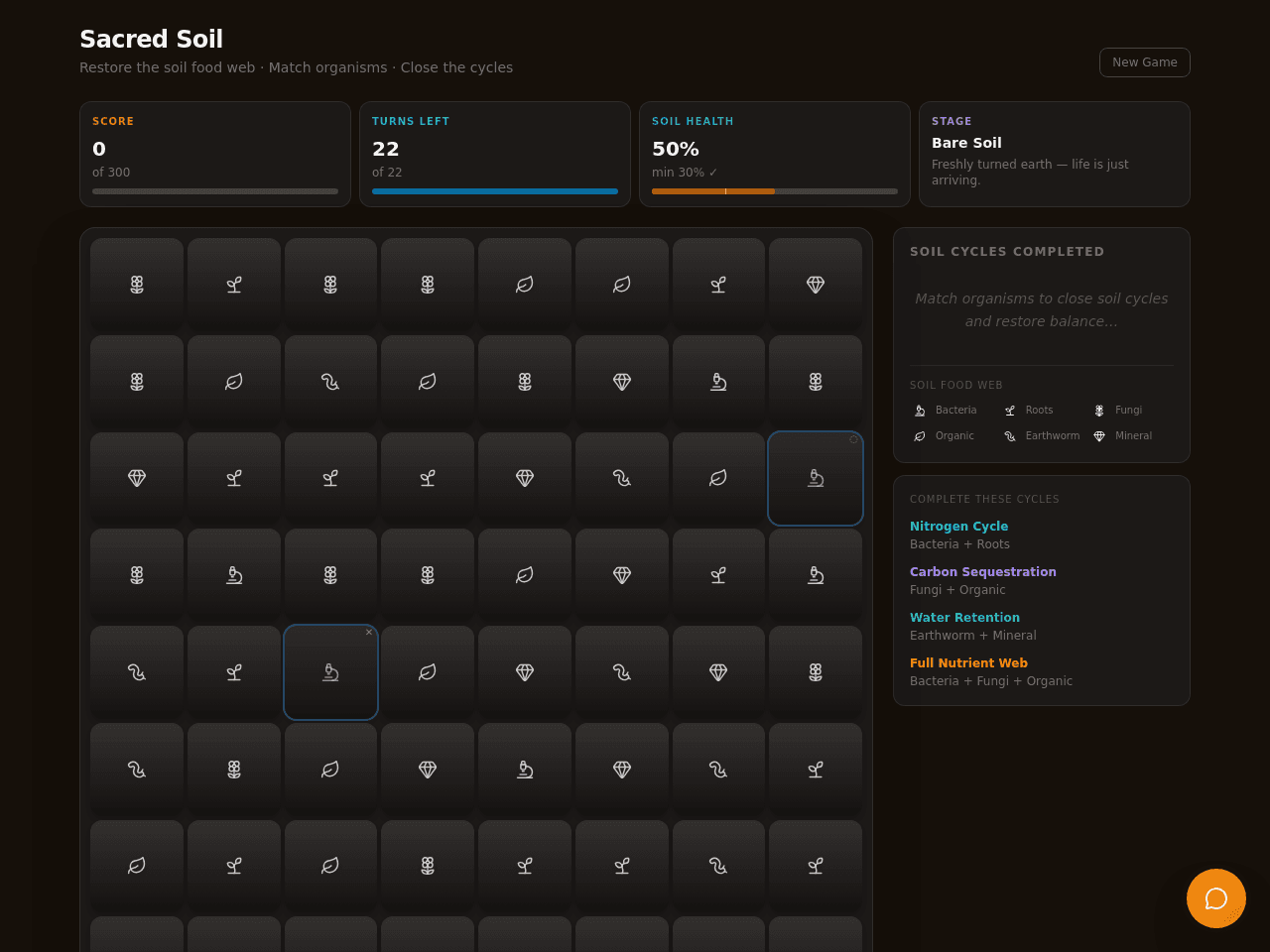Click the Earthworm legend item

1042,436
